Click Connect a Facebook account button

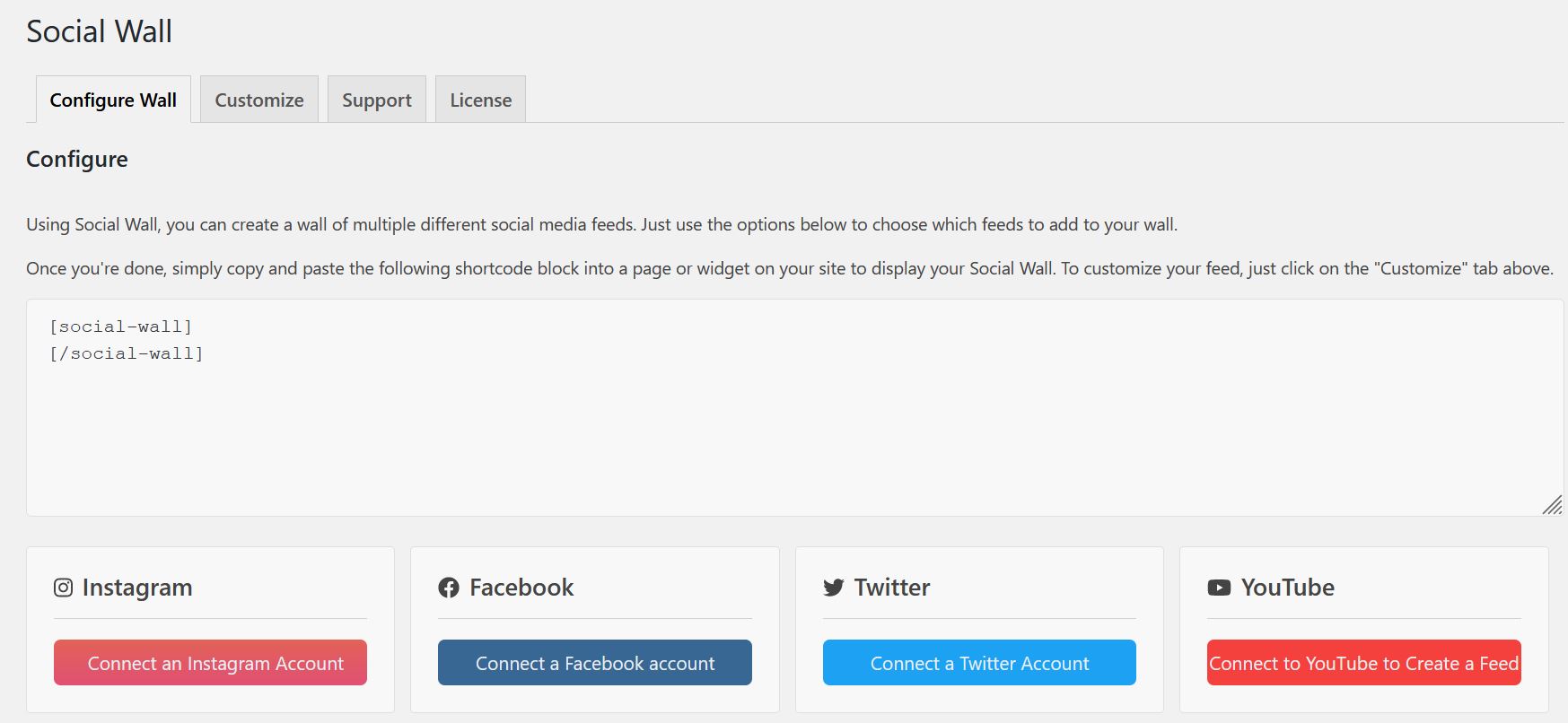595,663
